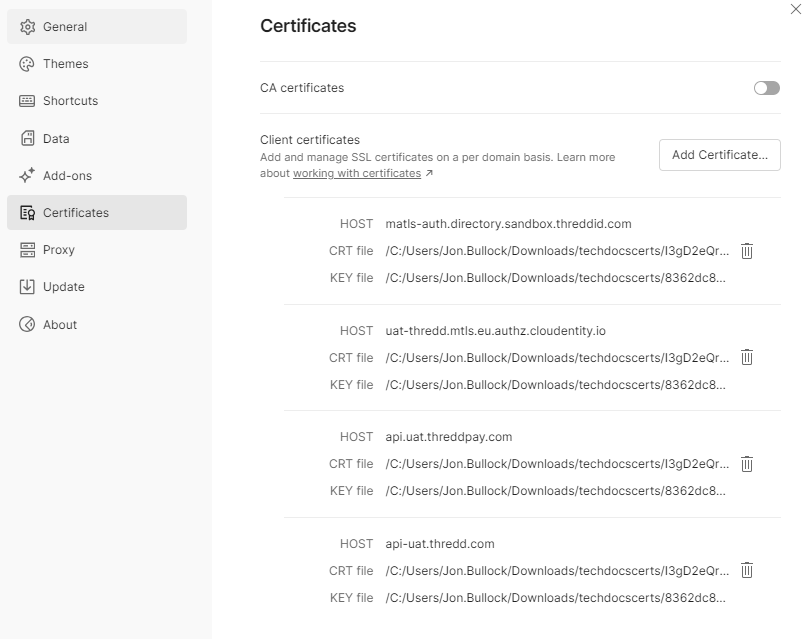The height and width of the screenshot is (639, 812).
Task: Click the Certificates page heading
Action: tap(308, 26)
